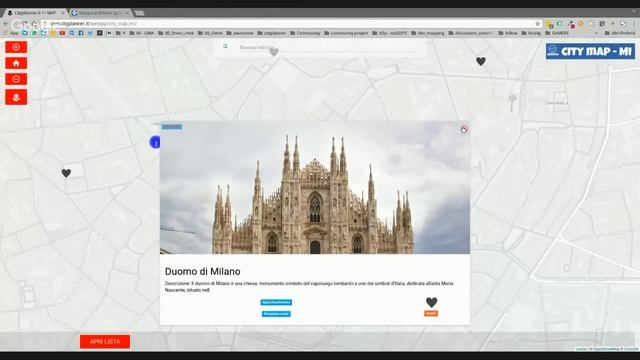Zoom in with the red plus button

[x=16, y=47]
